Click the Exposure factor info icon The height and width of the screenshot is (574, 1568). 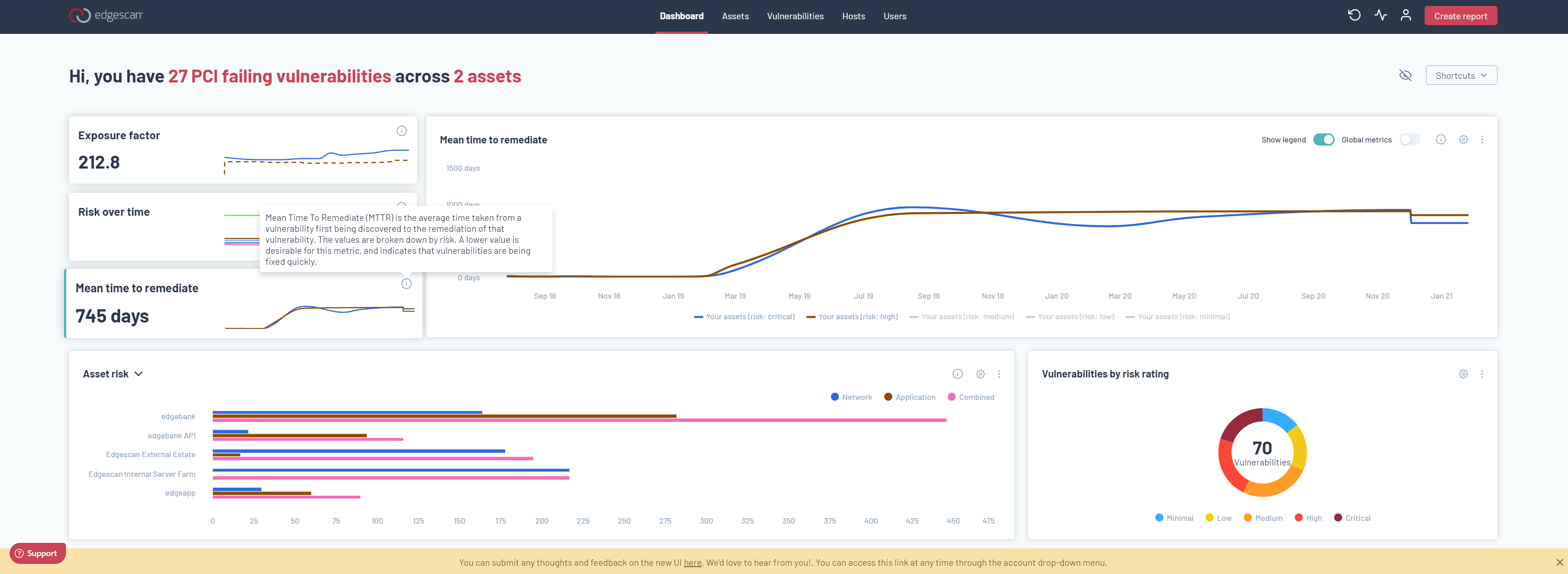click(x=402, y=131)
